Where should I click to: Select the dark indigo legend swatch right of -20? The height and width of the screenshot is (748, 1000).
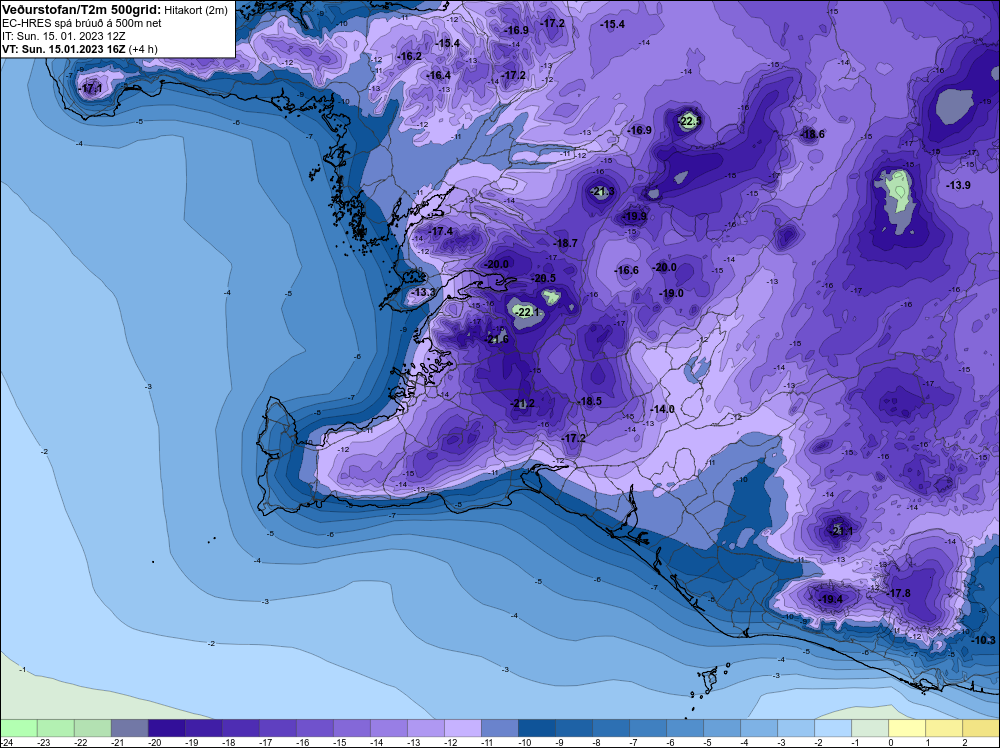click(166, 728)
